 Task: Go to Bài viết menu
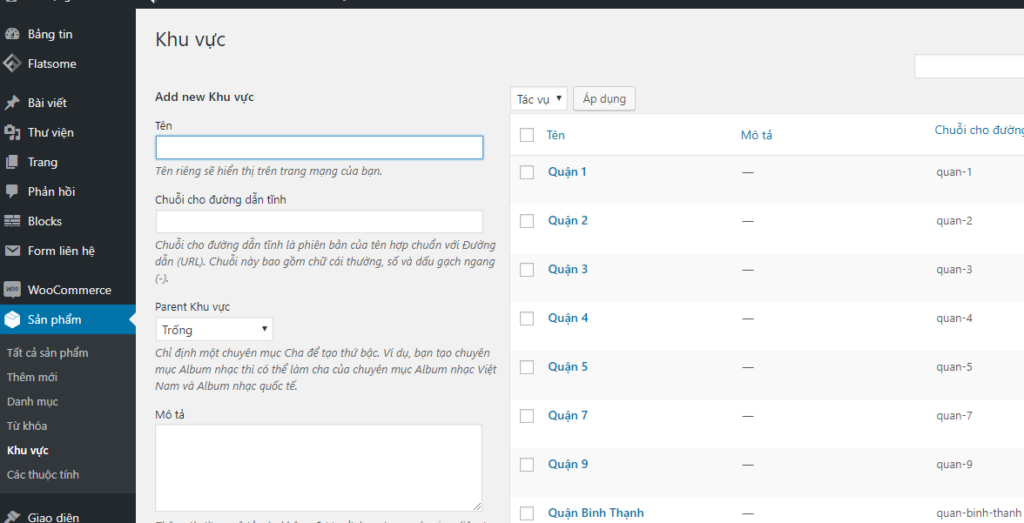pyautogui.click(x=47, y=103)
